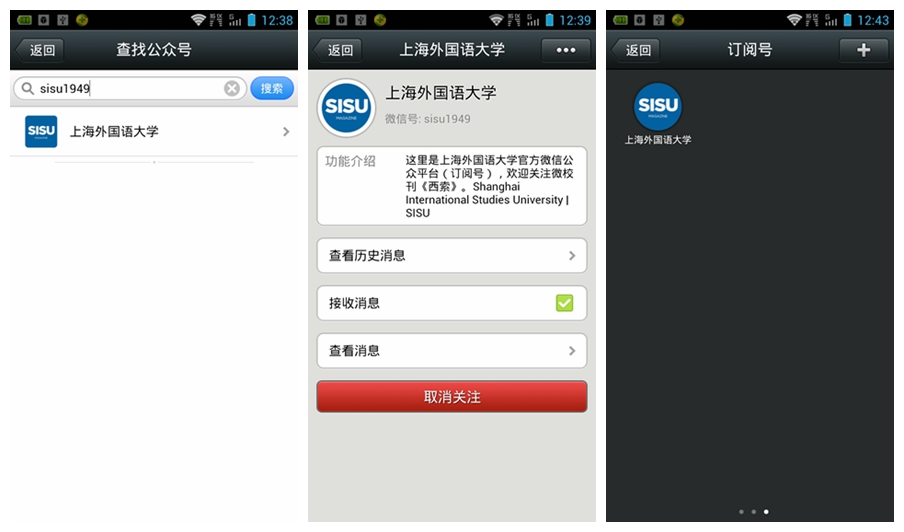The width and height of the screenshot is (904, 532).
Task: Tap the round SISU profile avatar
Action: (346, 107)
